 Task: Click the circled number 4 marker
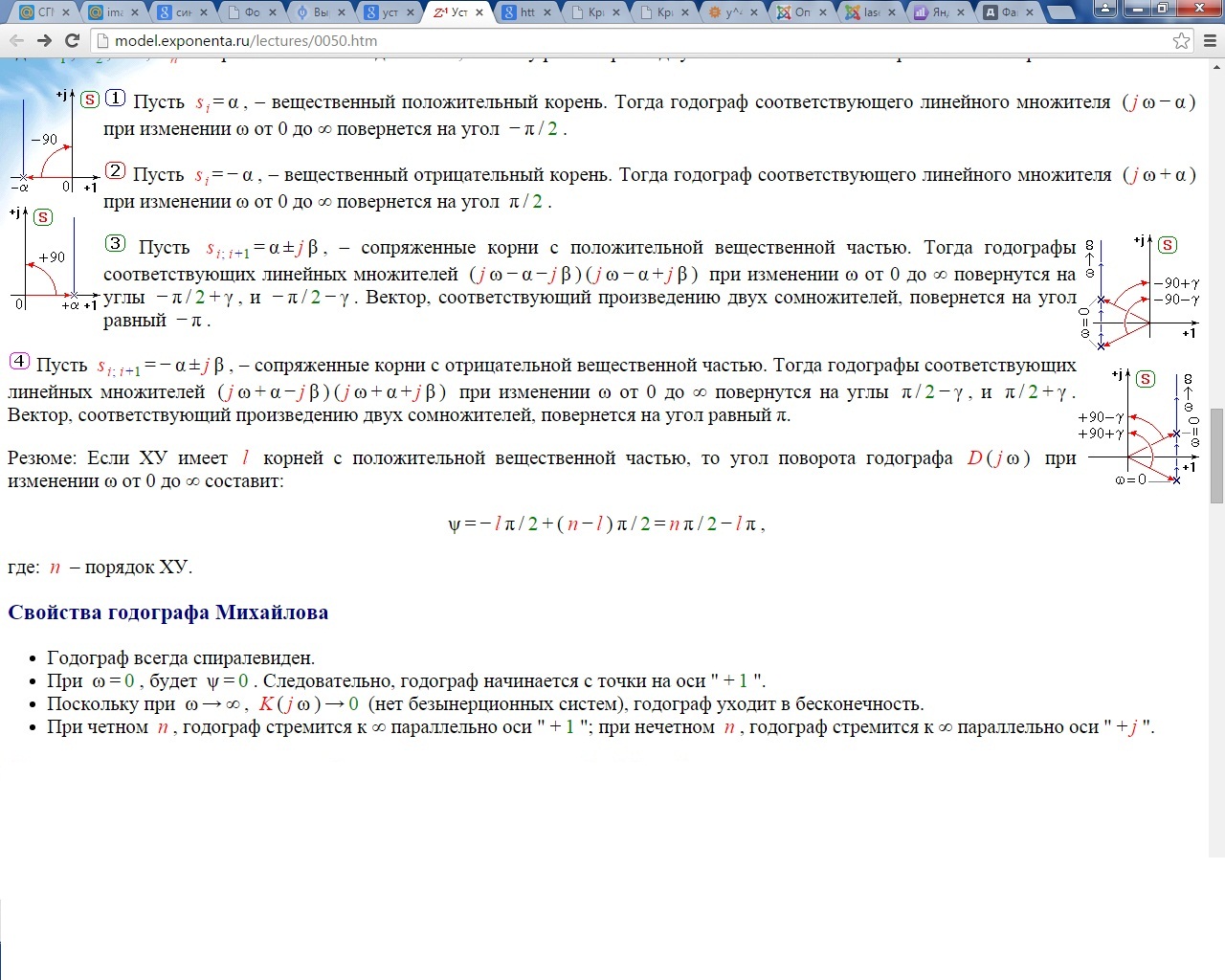tap(19, 361)
